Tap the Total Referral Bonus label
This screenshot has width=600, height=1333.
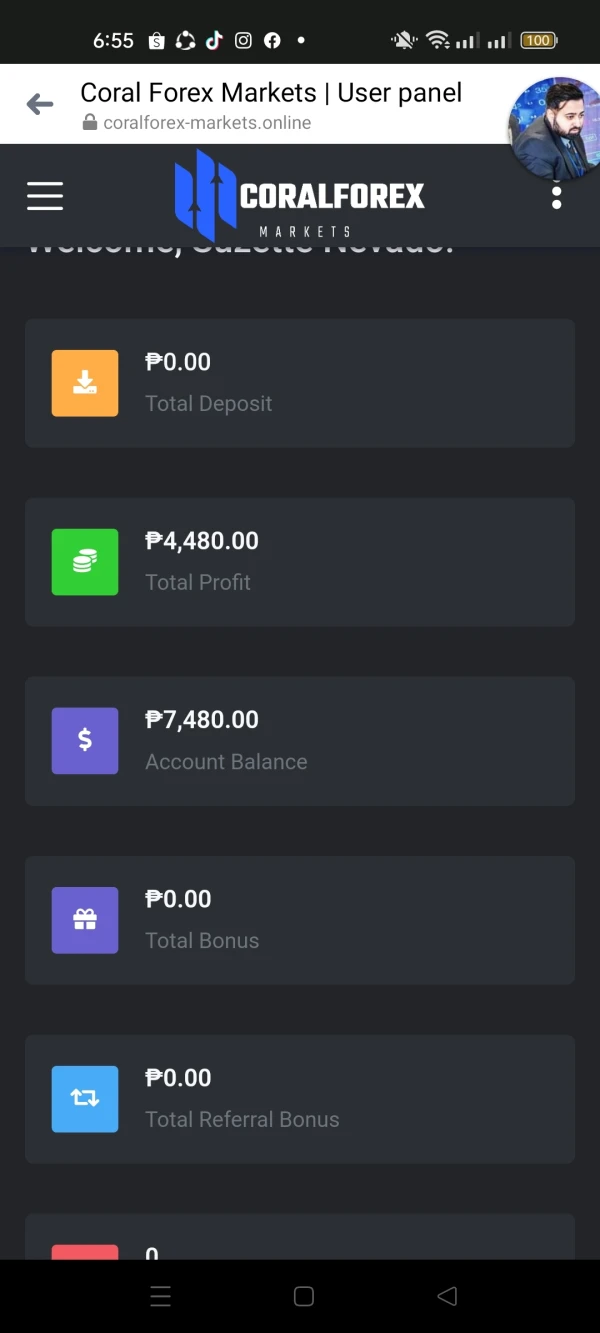(x=242, y=1120)
